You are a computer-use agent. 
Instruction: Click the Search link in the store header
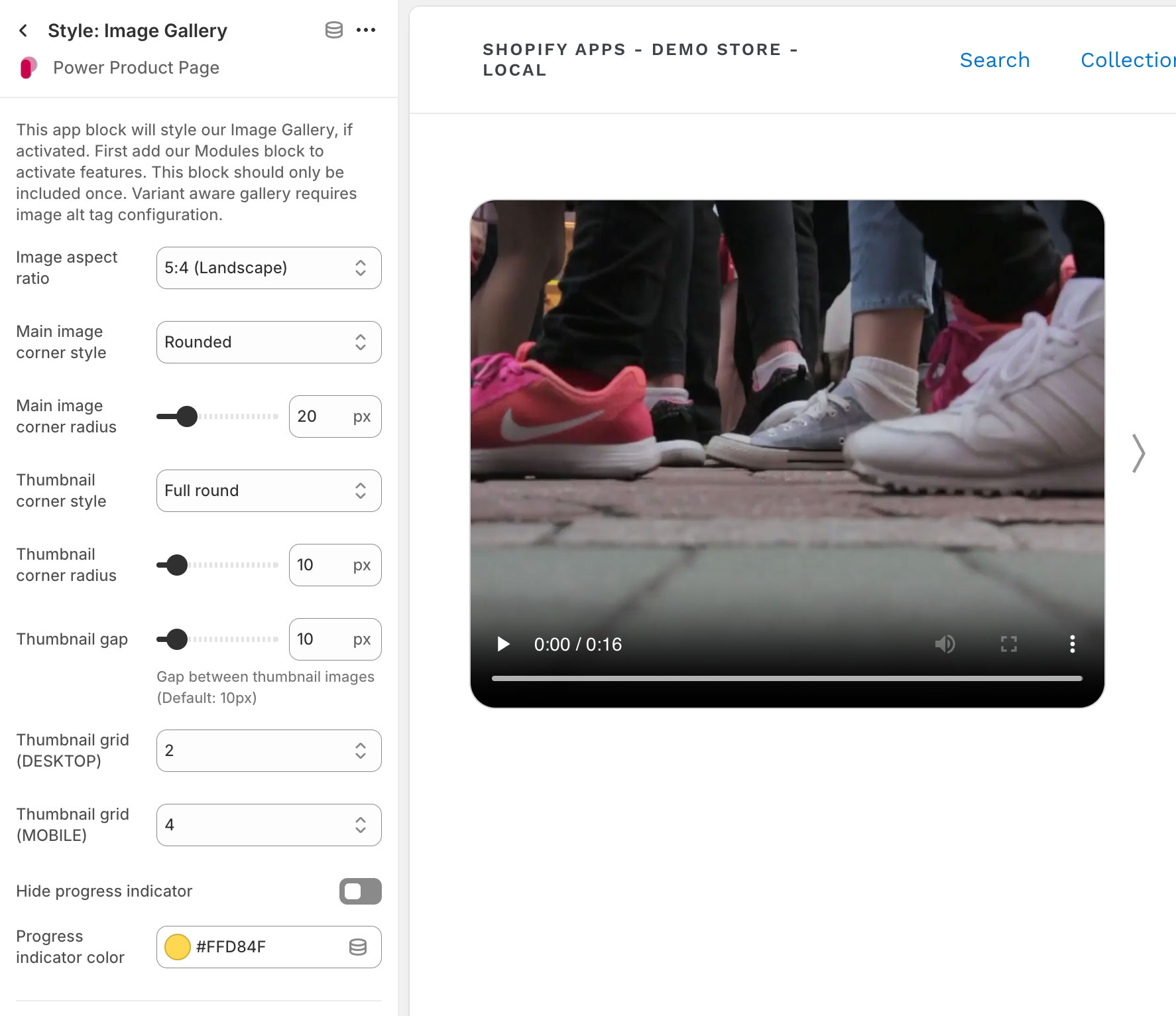coord(994,60)
